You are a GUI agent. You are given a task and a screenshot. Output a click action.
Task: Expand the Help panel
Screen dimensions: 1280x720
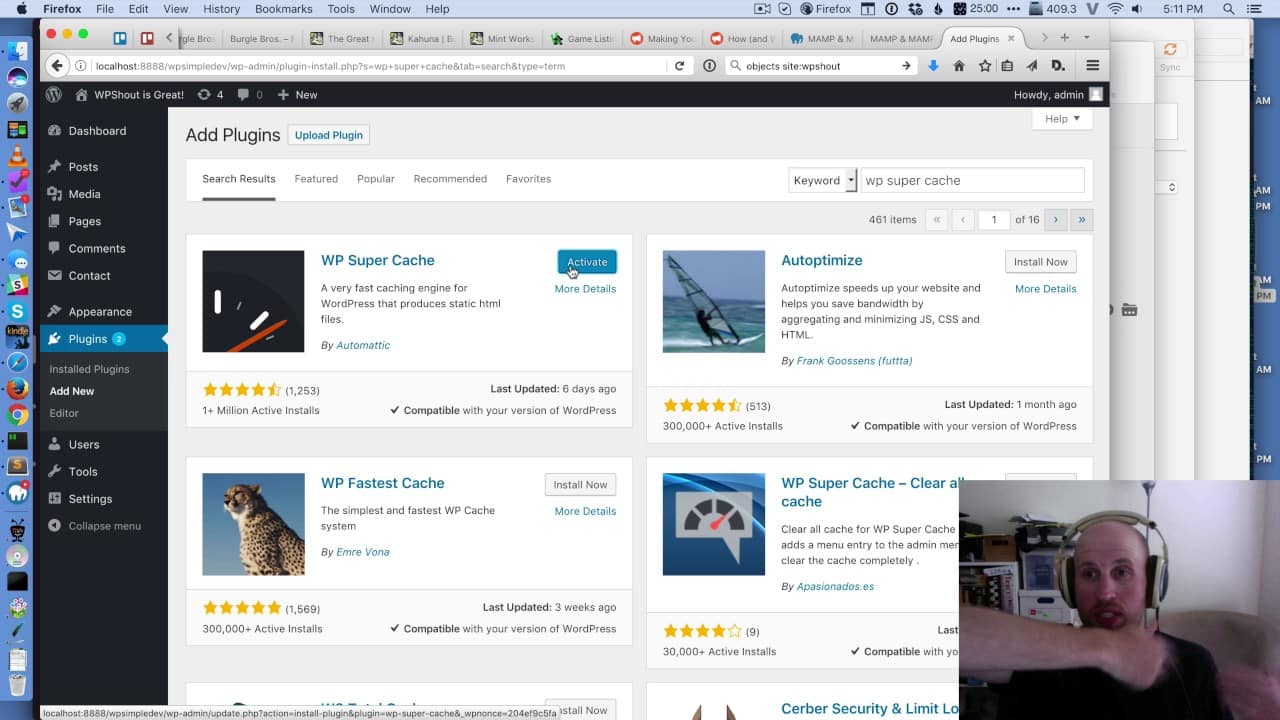point(1062,119)
